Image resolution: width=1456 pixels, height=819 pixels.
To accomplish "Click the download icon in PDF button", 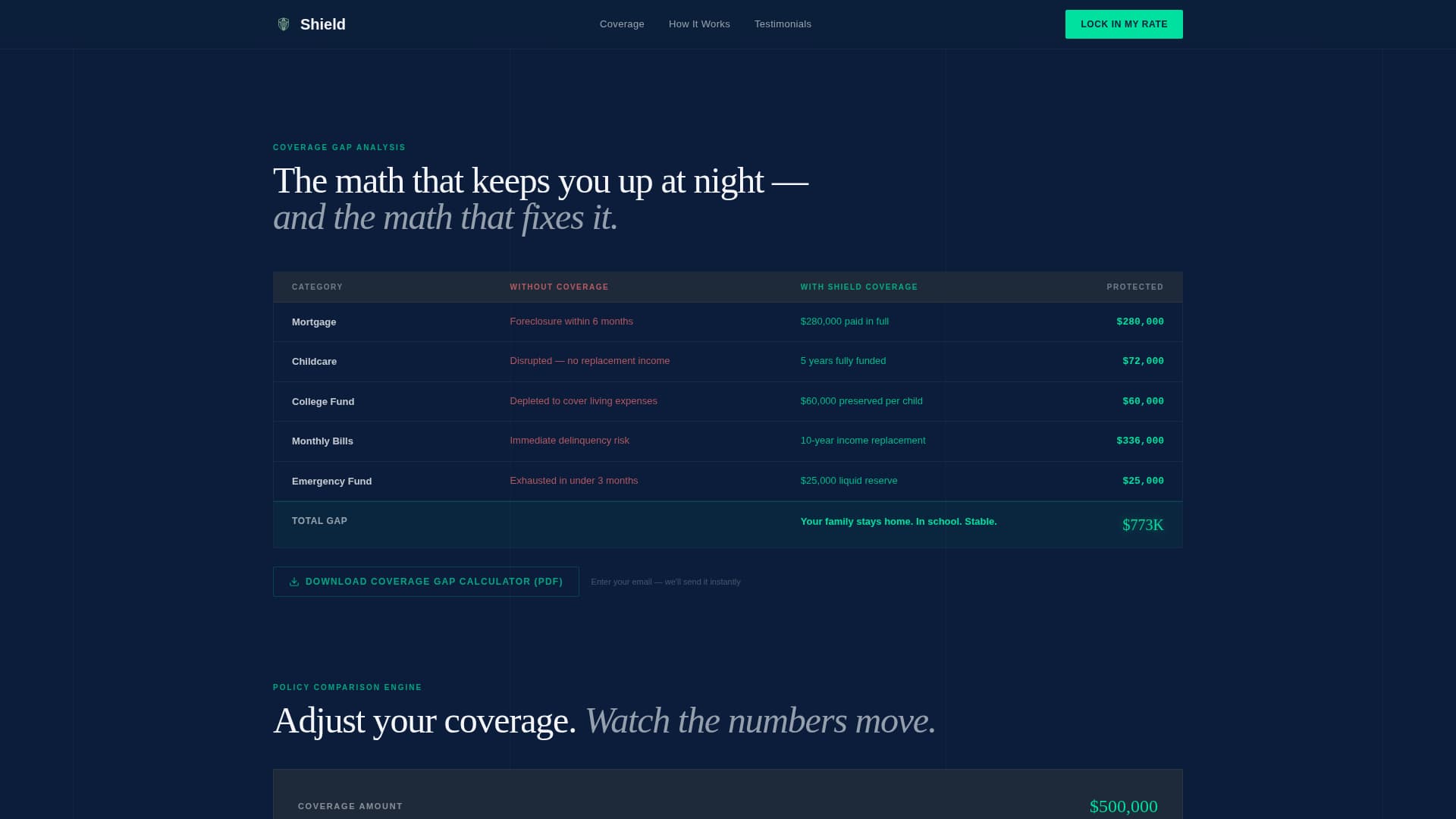I will pyautogui.click(x=294, y=582).
